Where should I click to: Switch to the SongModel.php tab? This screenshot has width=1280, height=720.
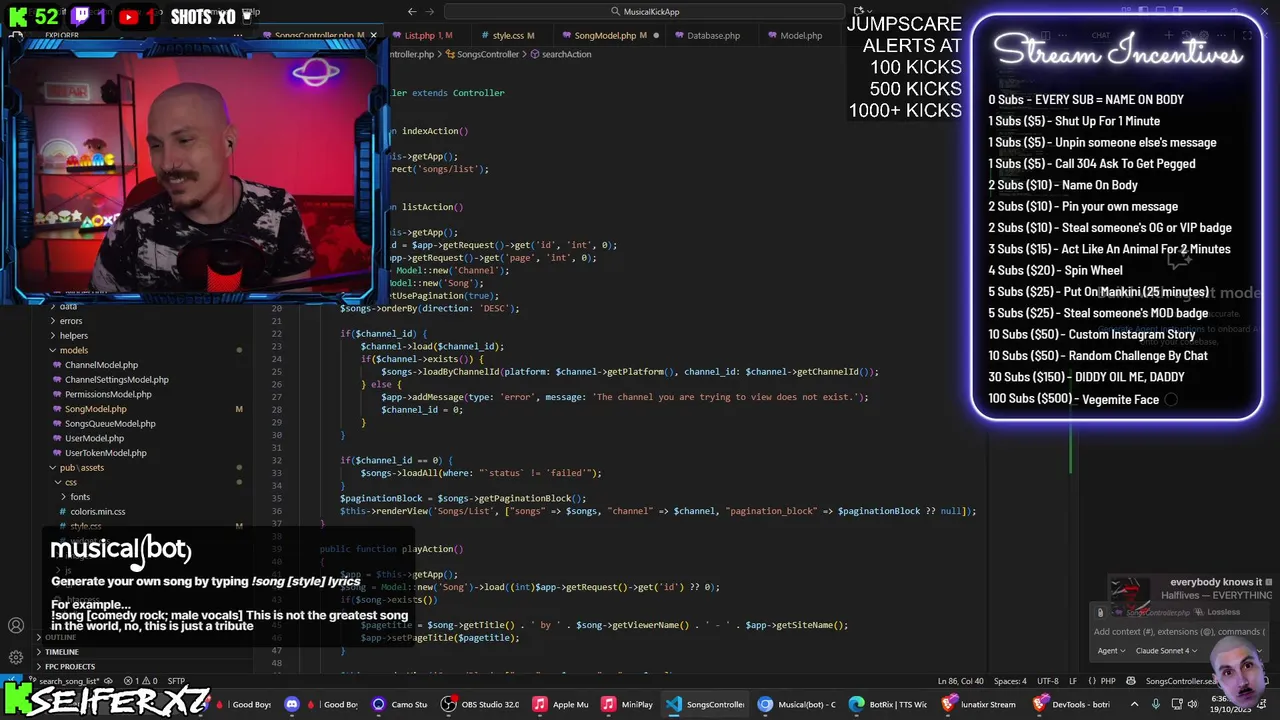pos(609,35)
